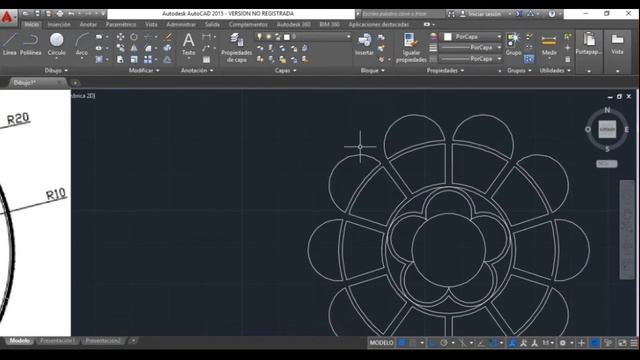This screenshot has height=360, width=640.
Task: Add a new drawing tab with plus
Action: coord(75,82)
